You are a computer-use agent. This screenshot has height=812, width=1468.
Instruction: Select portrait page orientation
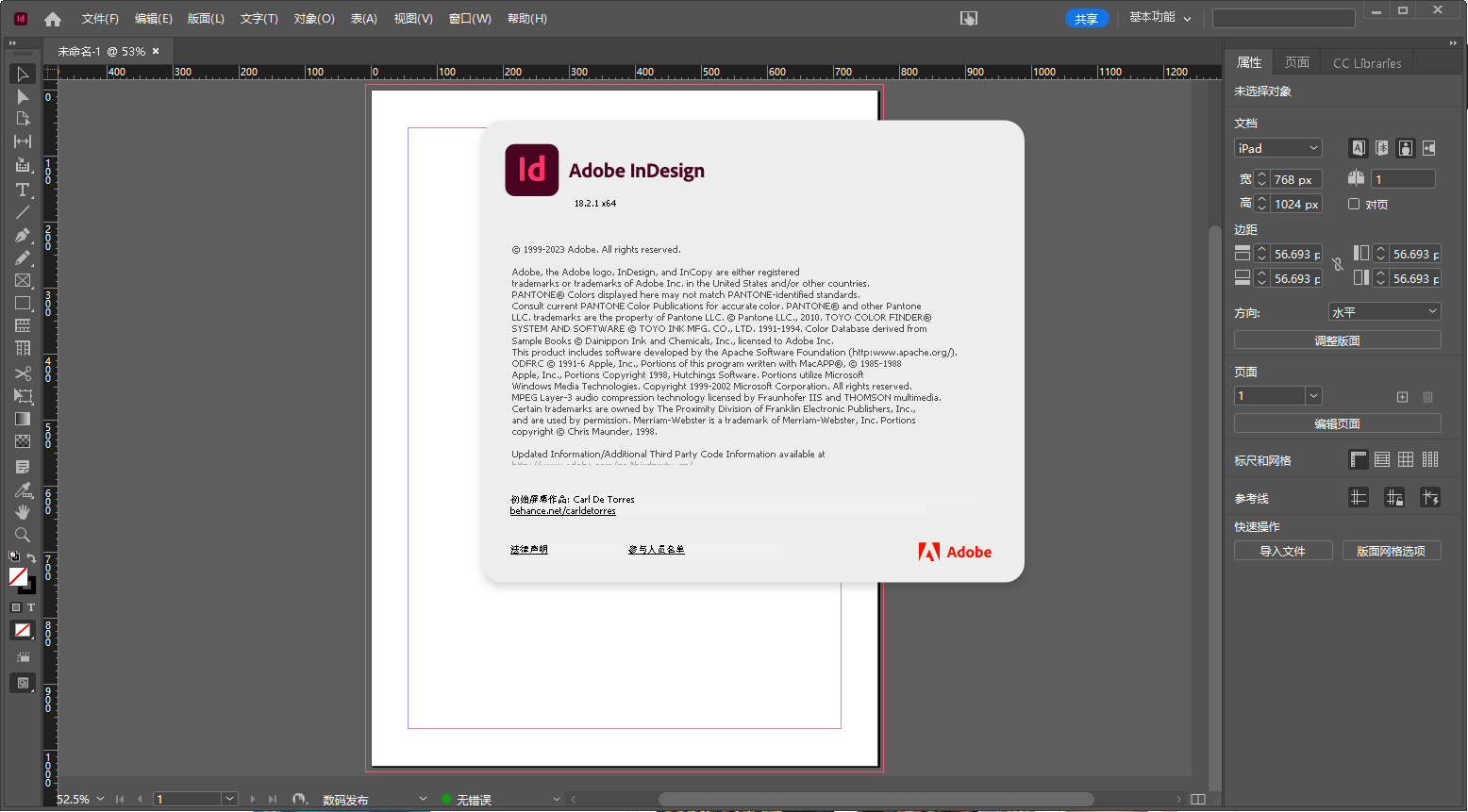1406,148
